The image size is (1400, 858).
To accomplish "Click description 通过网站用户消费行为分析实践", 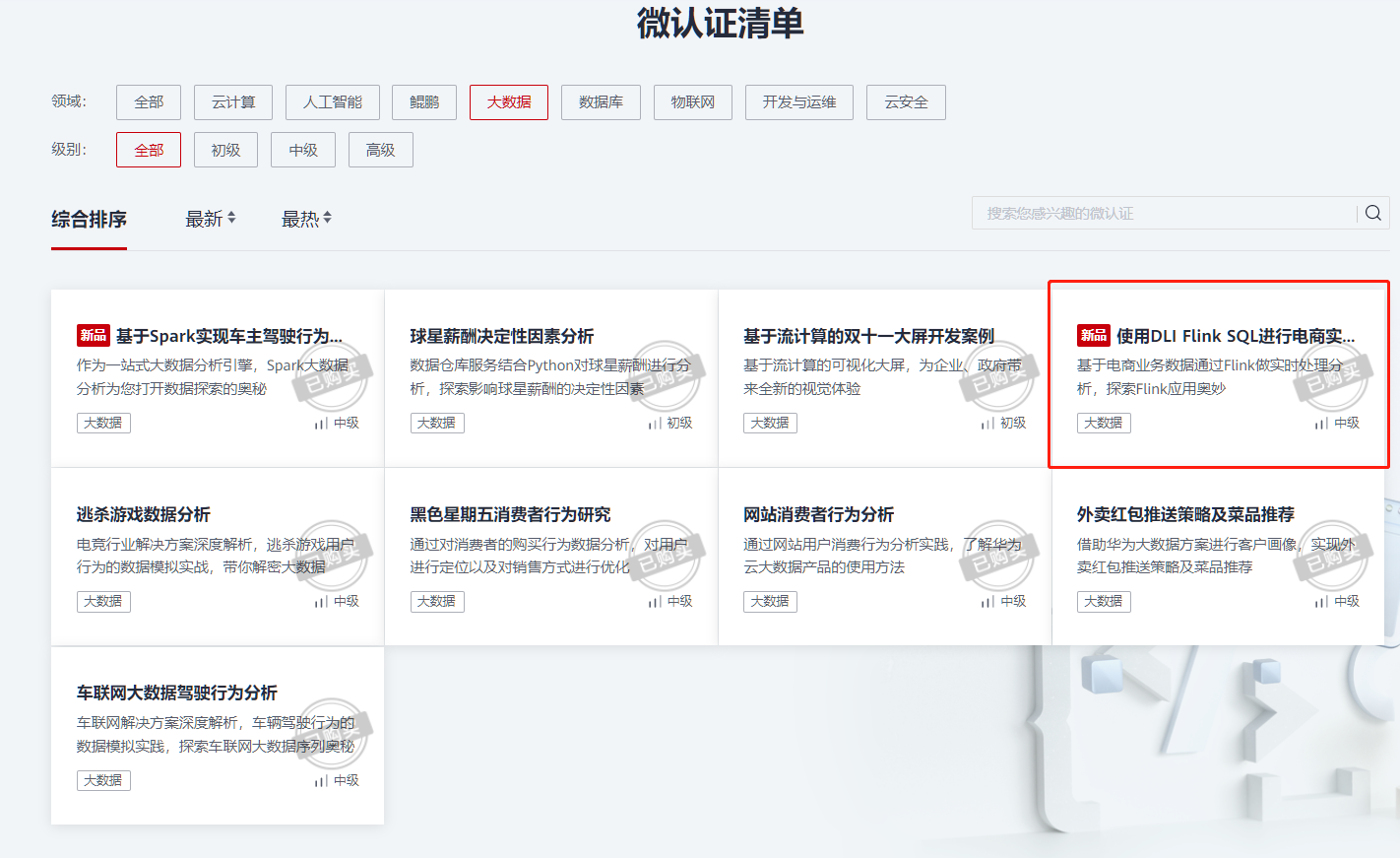I will (x=883, y=556).
